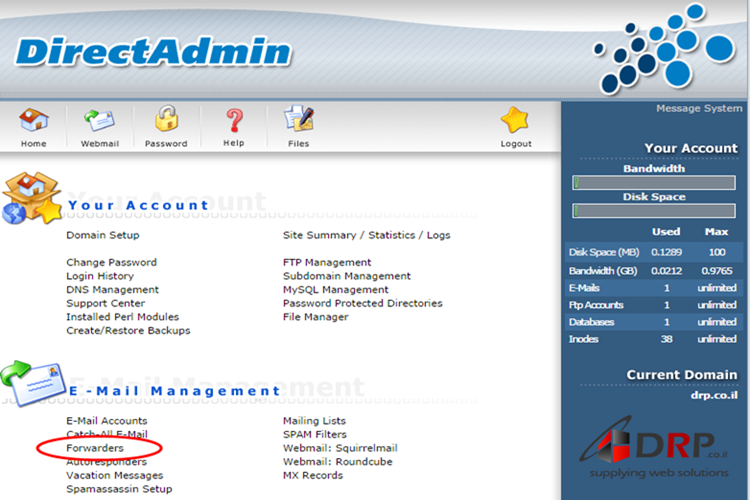Open Create/Restore Backups
Image resolution: width=750 pixels, height=500 pixels.
128,330
